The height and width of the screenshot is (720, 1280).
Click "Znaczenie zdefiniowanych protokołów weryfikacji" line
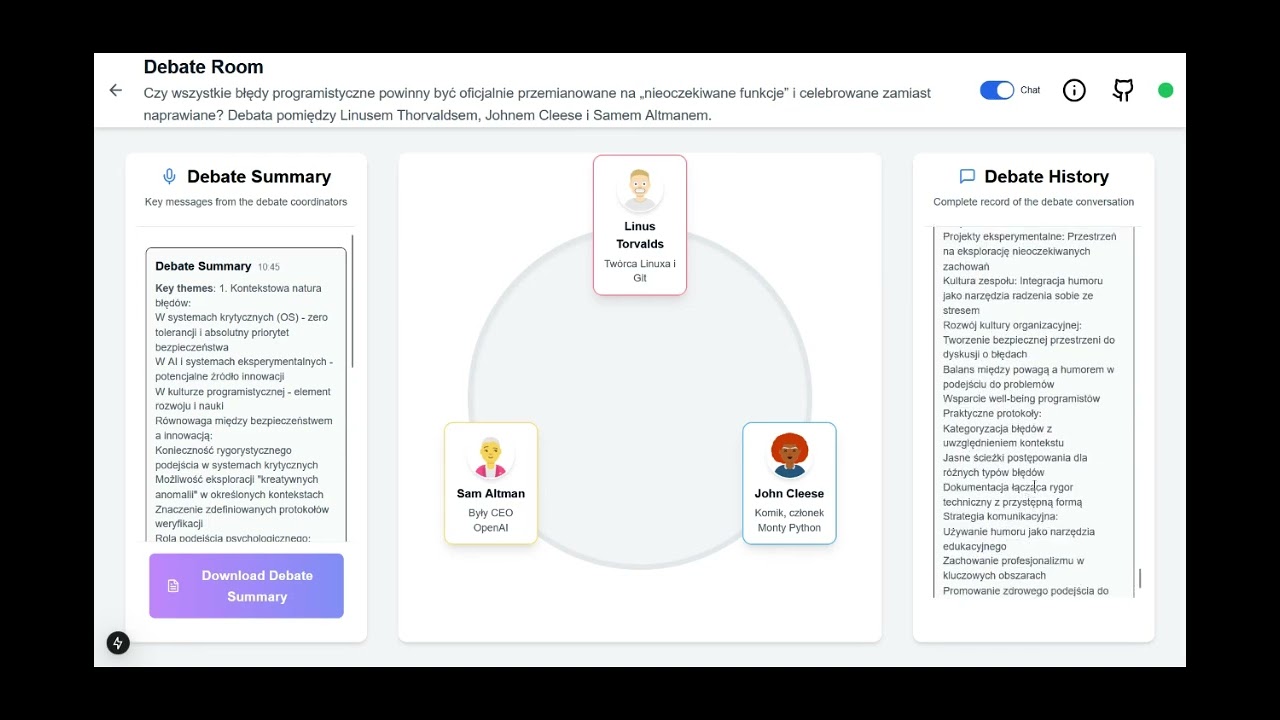pos(242,516)
